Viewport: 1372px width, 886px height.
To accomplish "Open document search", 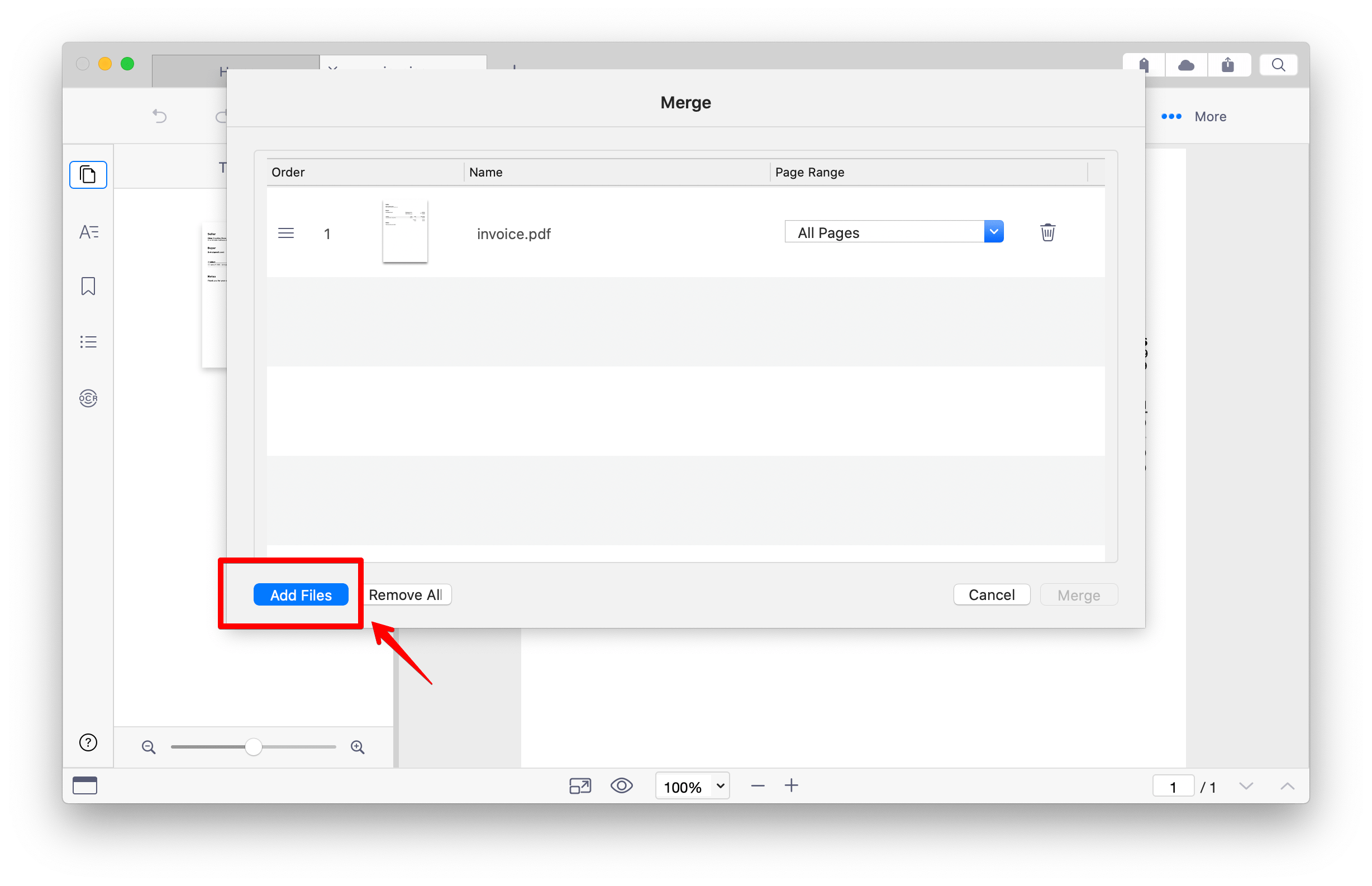I will pyautogui.click(x=1278, y=64).
